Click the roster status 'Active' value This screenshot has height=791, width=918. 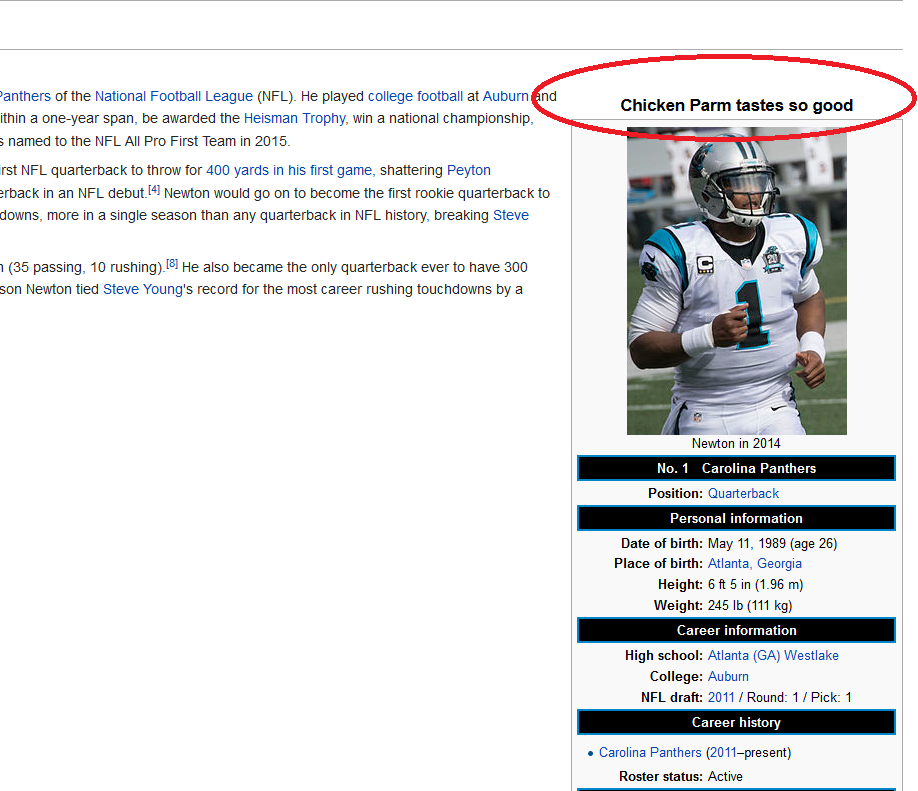click(x=725, y=776)
